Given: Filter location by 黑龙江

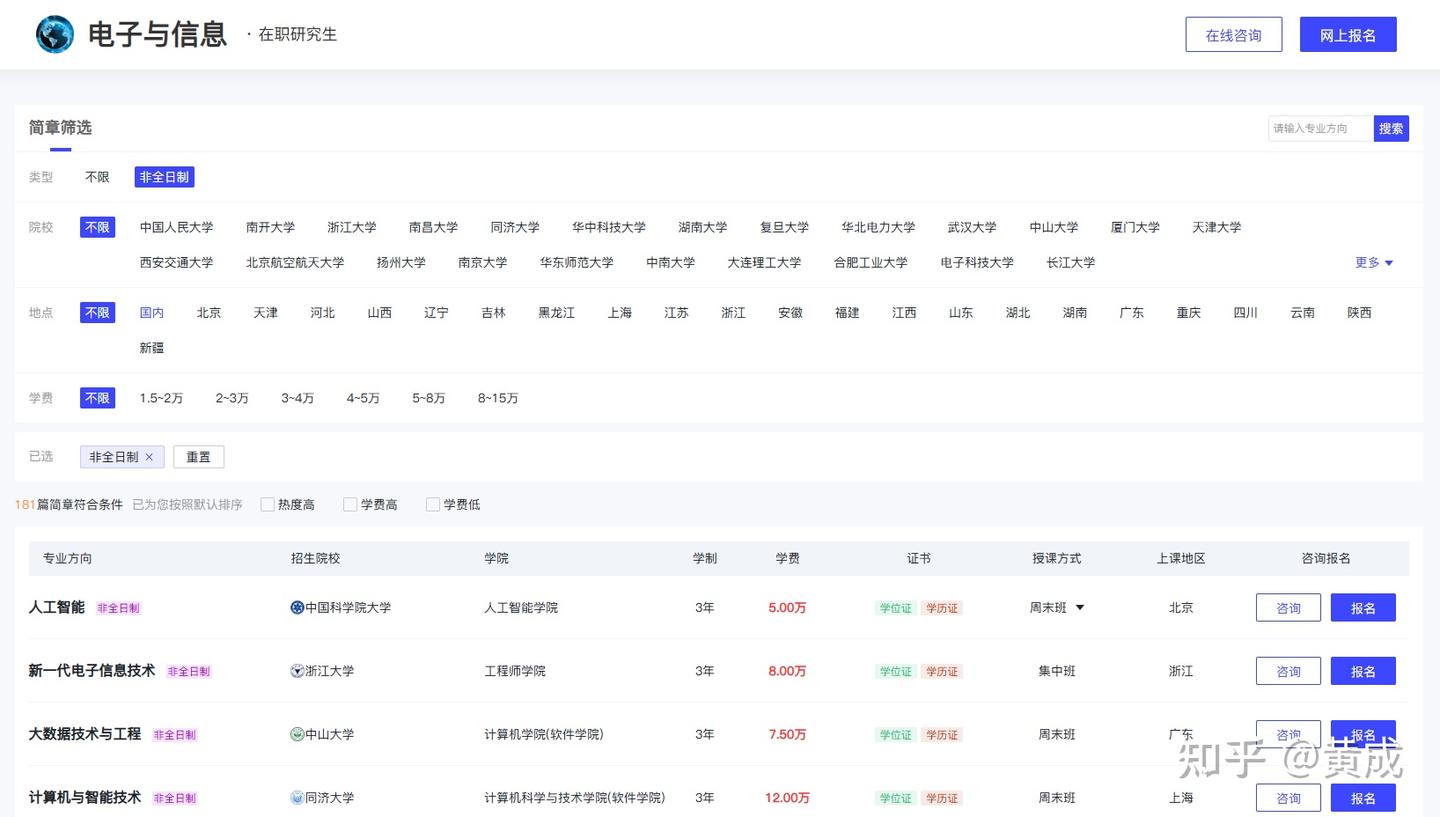Looking at the screenshot, I should (x=556, y=313).
